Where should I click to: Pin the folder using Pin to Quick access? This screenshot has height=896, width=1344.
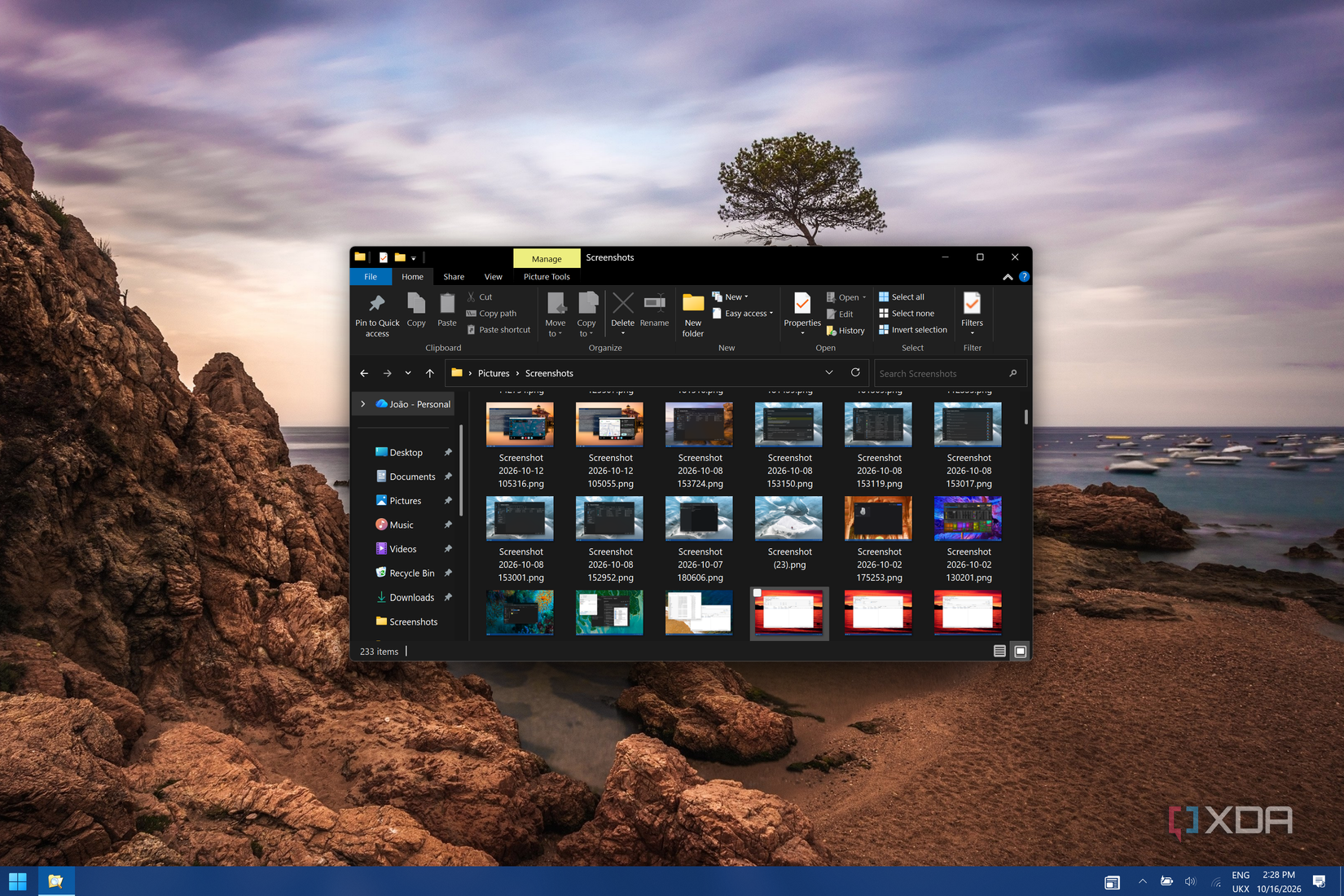click(x=377, y=314)
